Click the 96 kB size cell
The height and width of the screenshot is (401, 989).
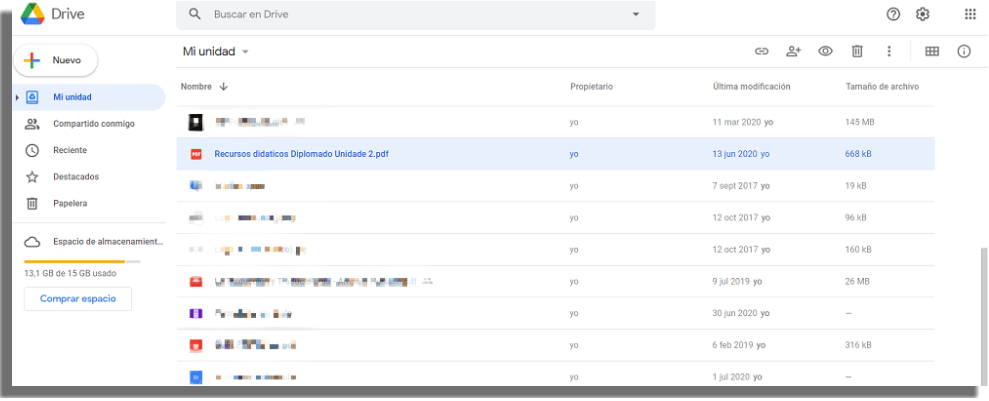(856, 218)
